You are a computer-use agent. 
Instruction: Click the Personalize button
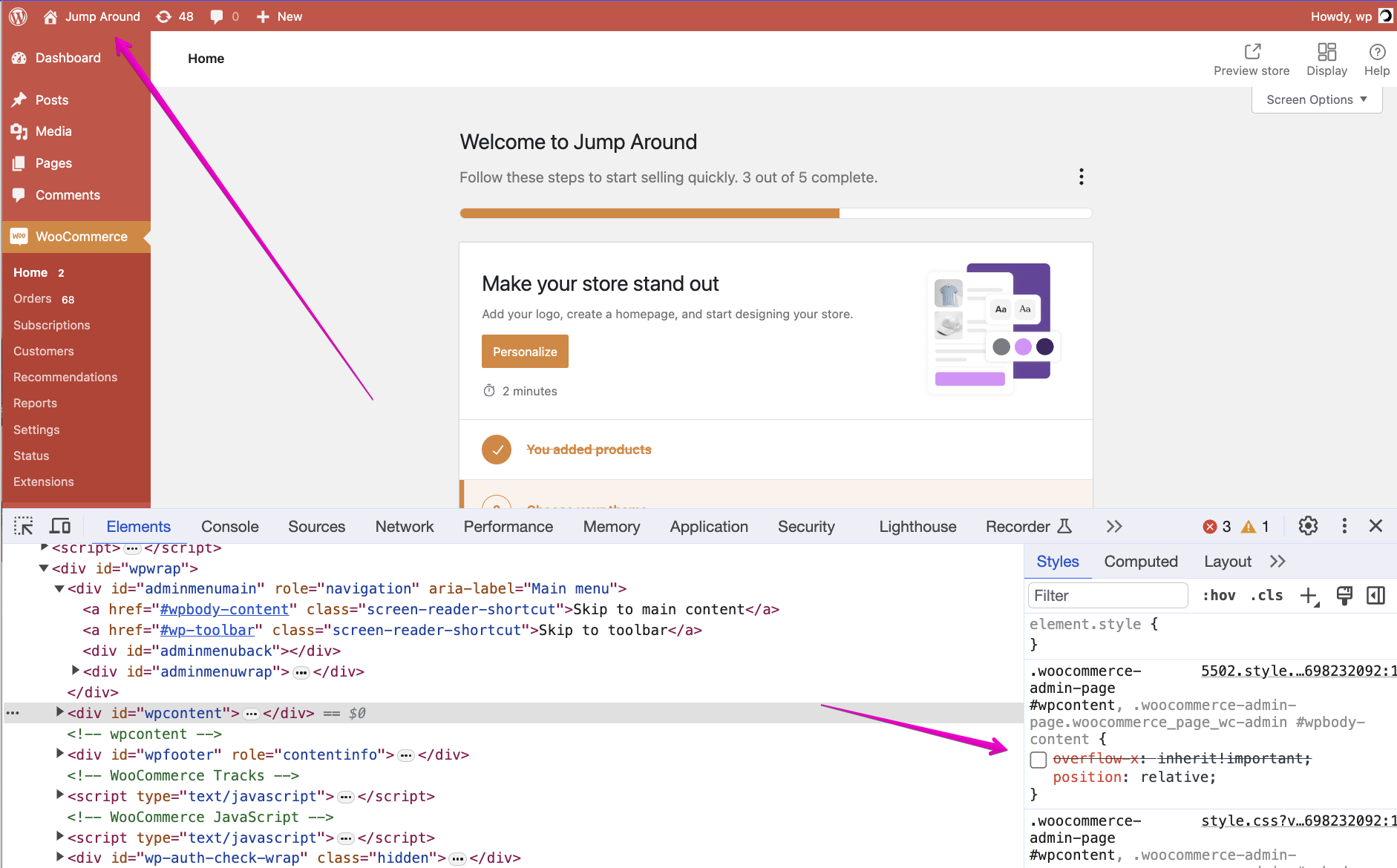pyautogui.click(x=525, y=351)
